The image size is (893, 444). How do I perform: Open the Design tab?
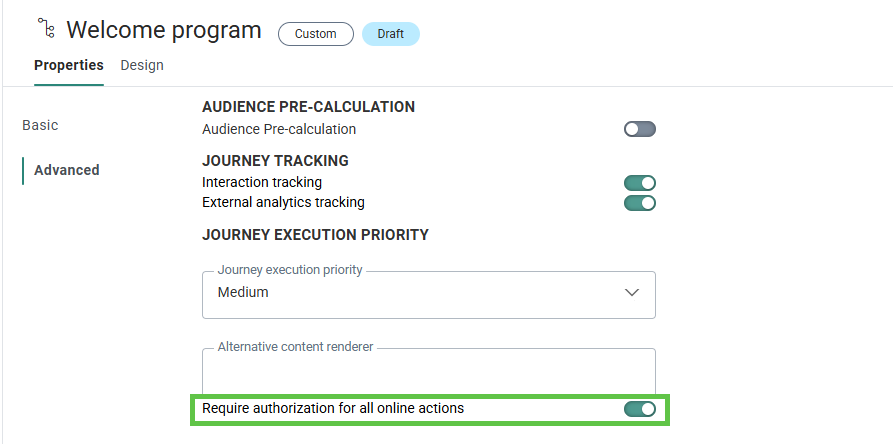142,65
